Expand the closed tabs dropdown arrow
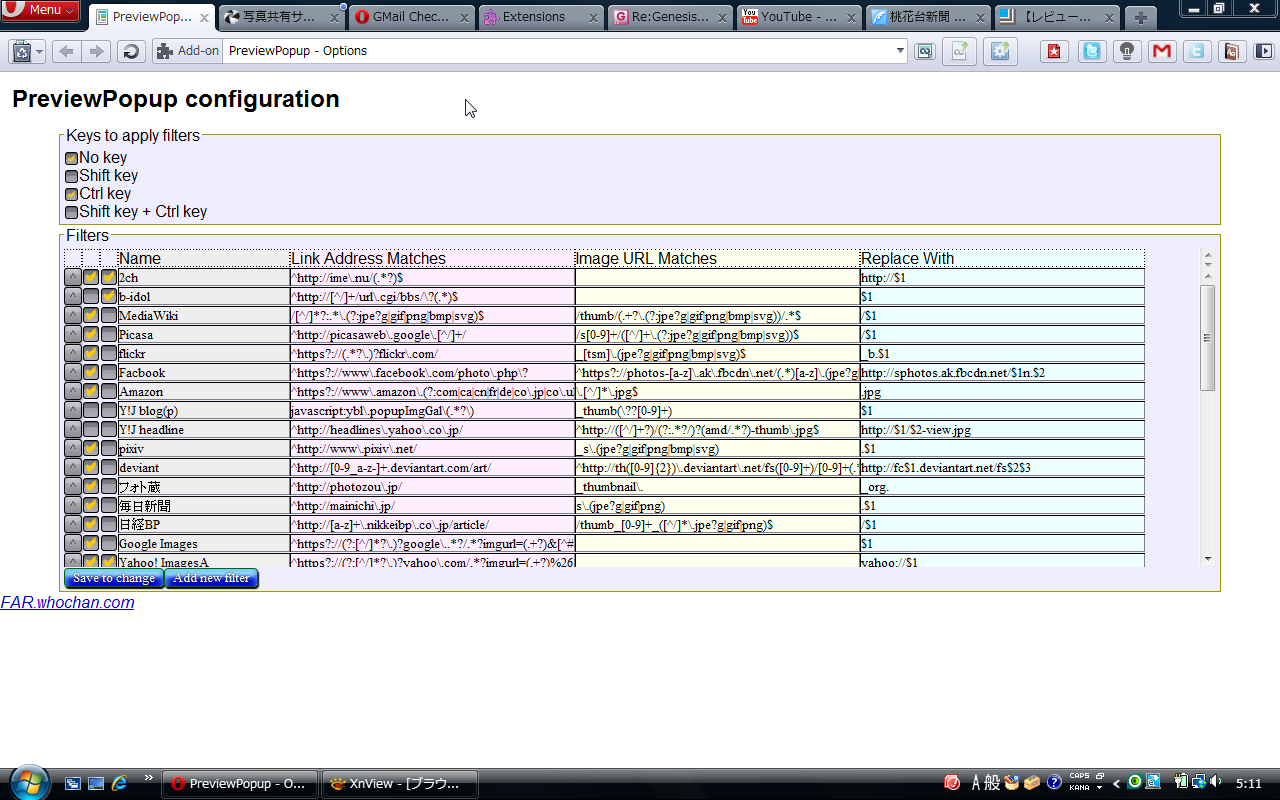Viewport: 1280px width, 800px height. (40, 52)
